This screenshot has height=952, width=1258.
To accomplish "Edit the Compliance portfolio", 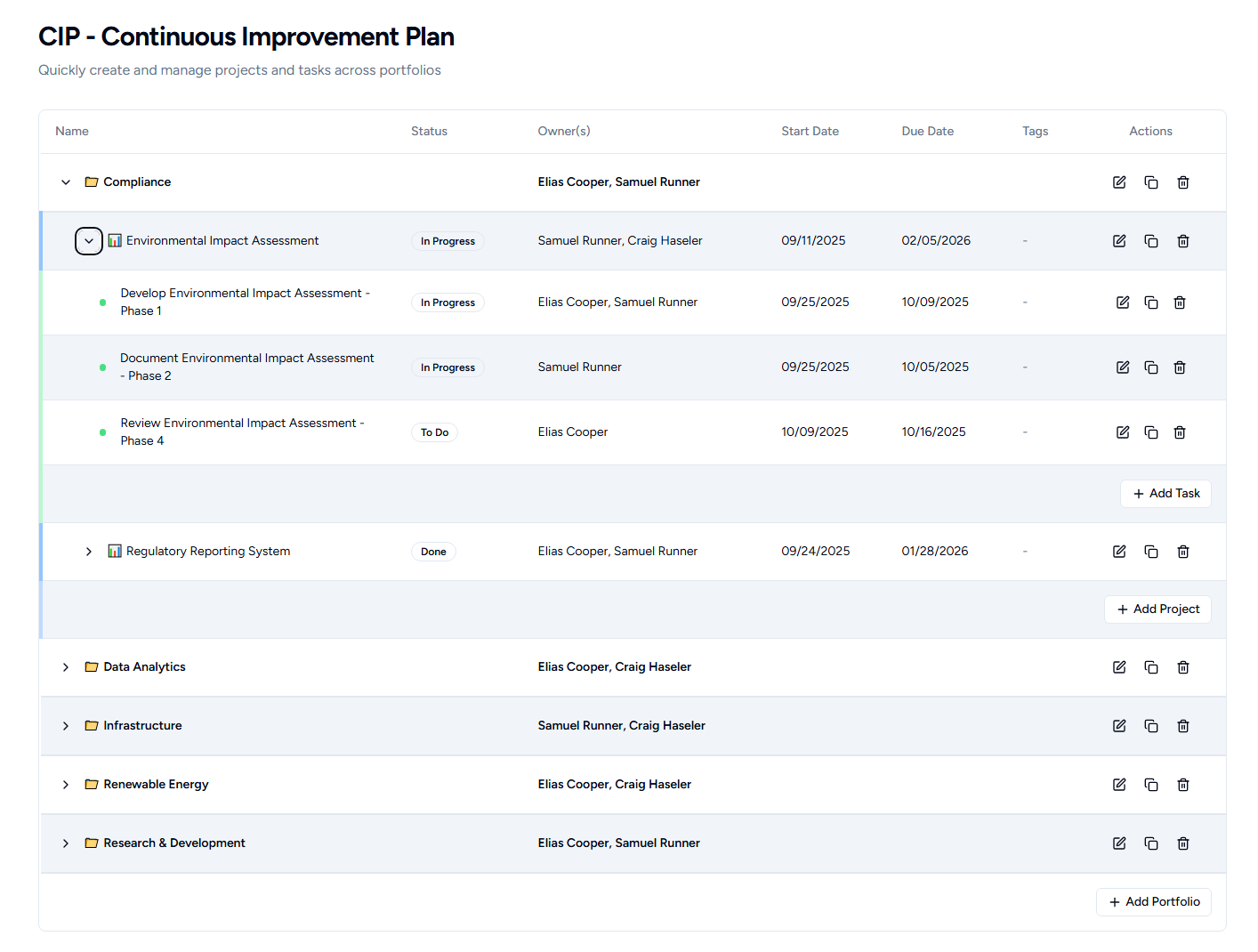I will click(x=1119, y=182).
